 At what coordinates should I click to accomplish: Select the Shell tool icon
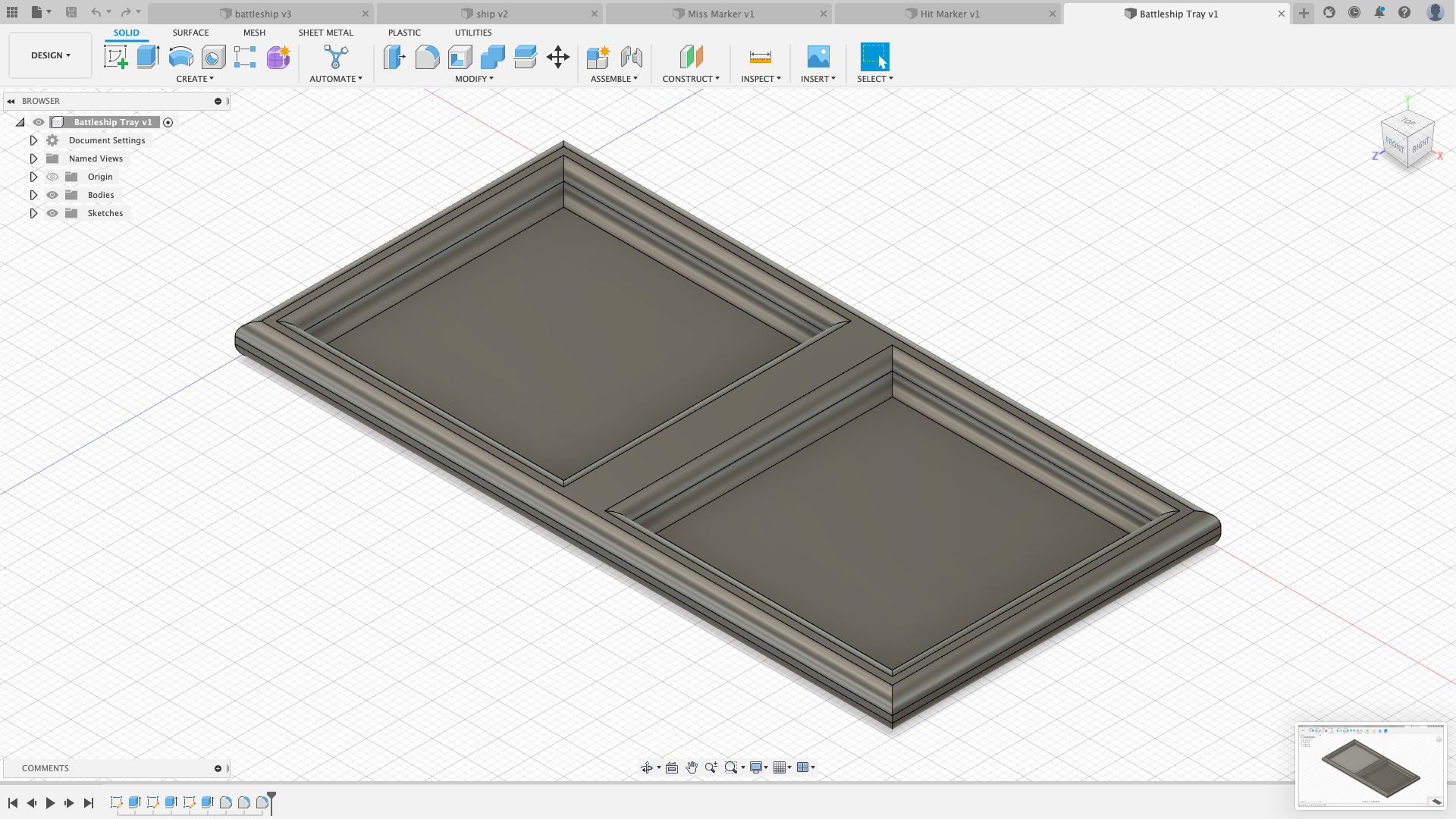tap(460, 57)
